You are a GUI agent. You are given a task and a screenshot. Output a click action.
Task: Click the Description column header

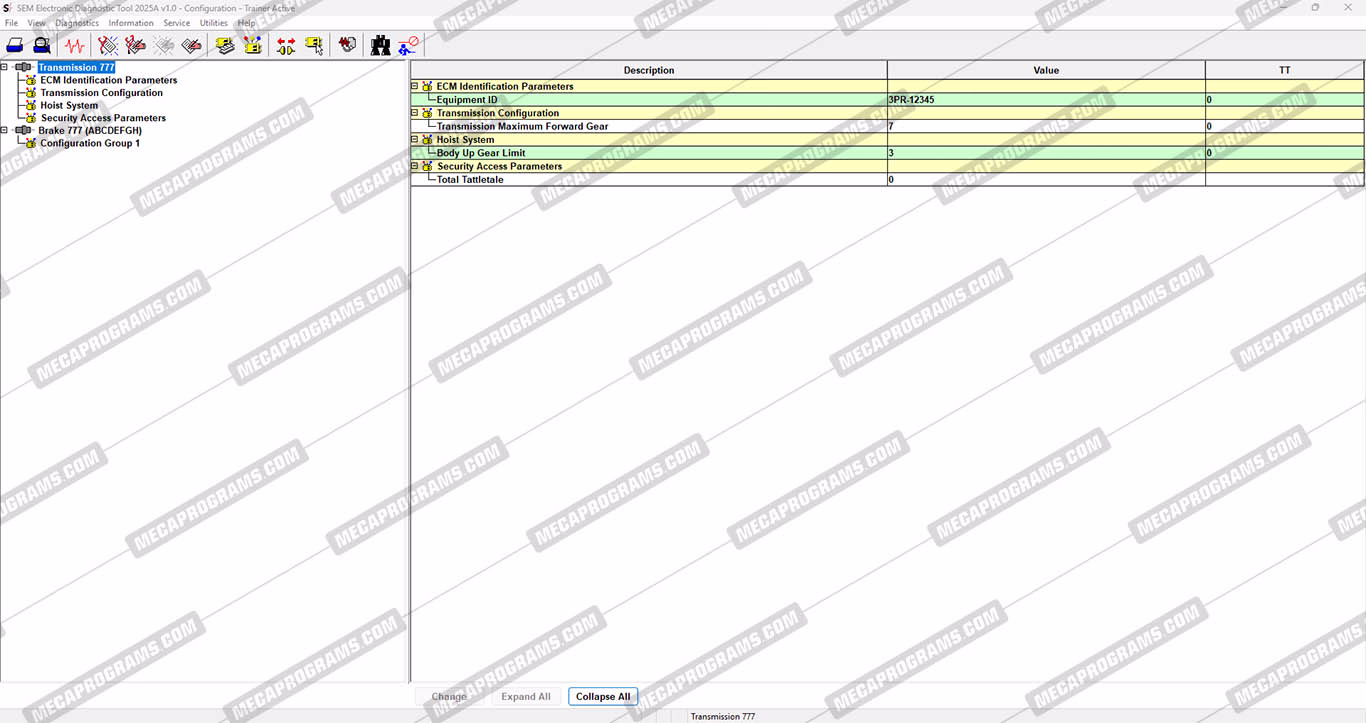[649, 70]
